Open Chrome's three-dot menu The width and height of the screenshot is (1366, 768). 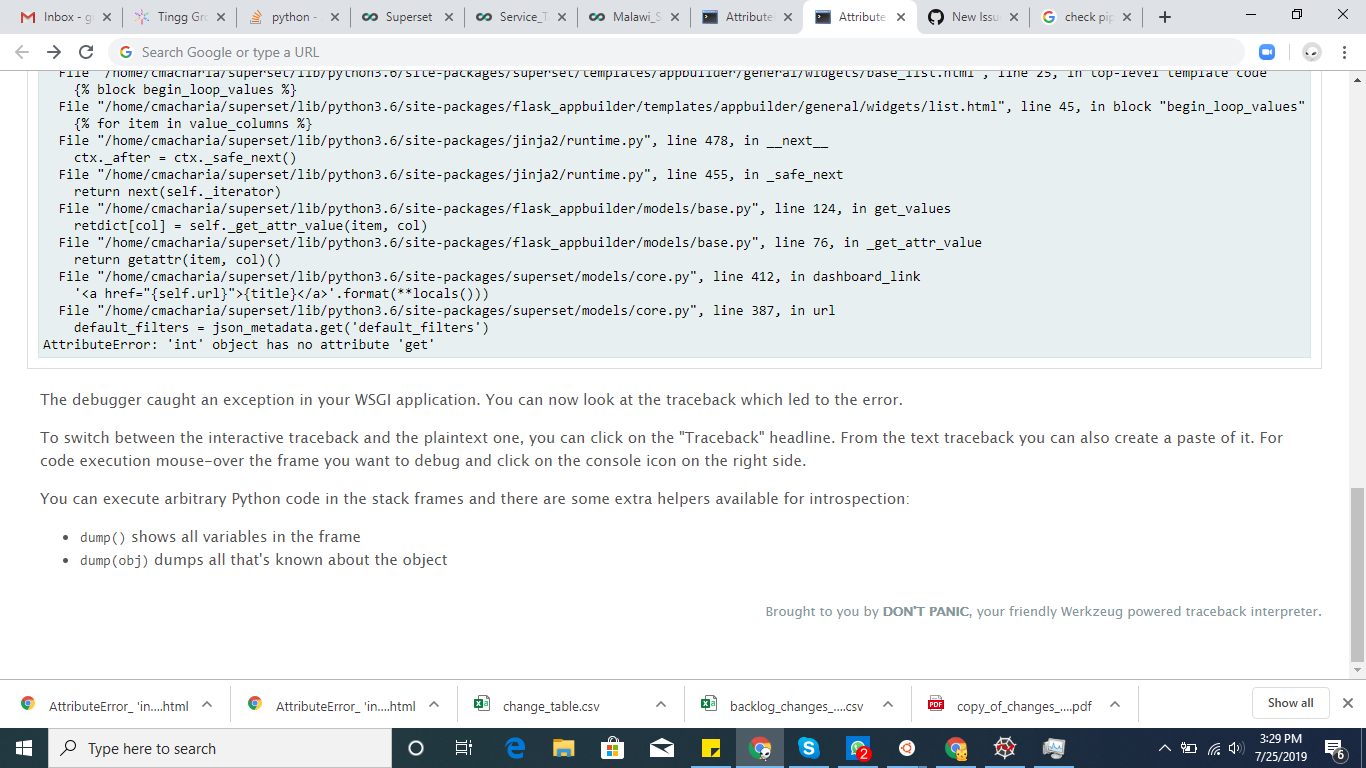(x=1345, y=51)
